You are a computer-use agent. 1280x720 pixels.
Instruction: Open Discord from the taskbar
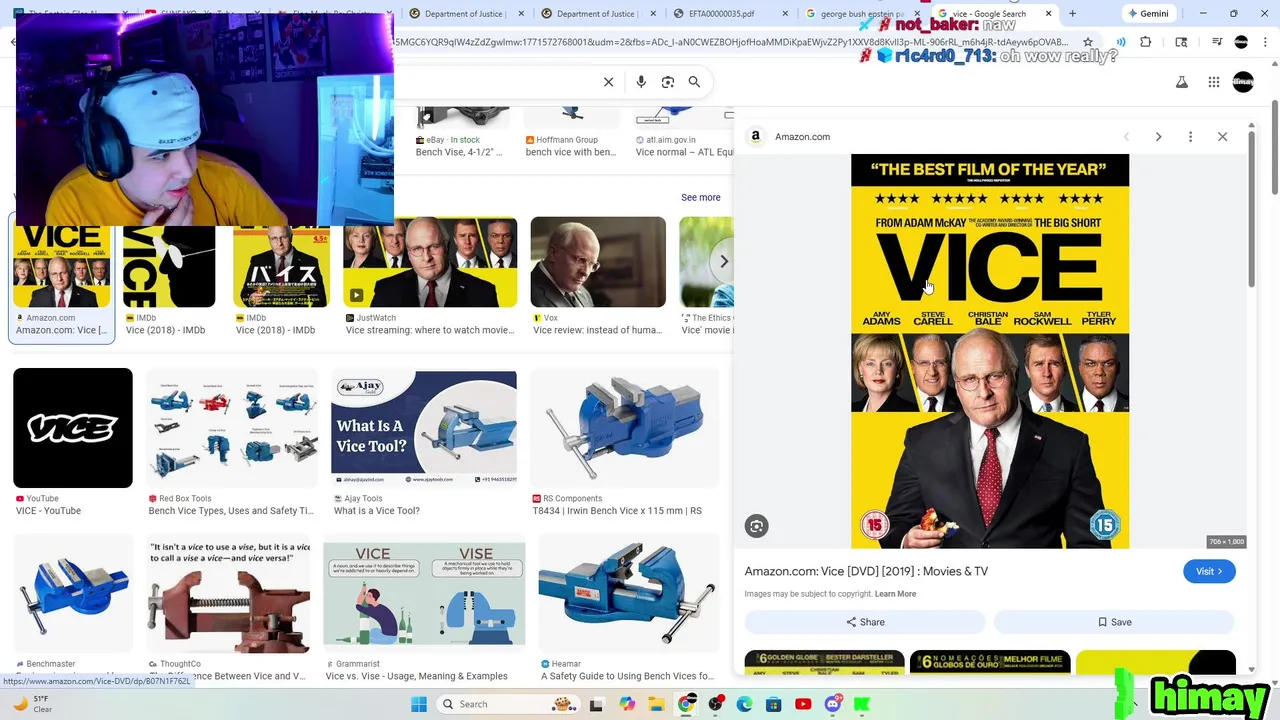pos(833,704)
